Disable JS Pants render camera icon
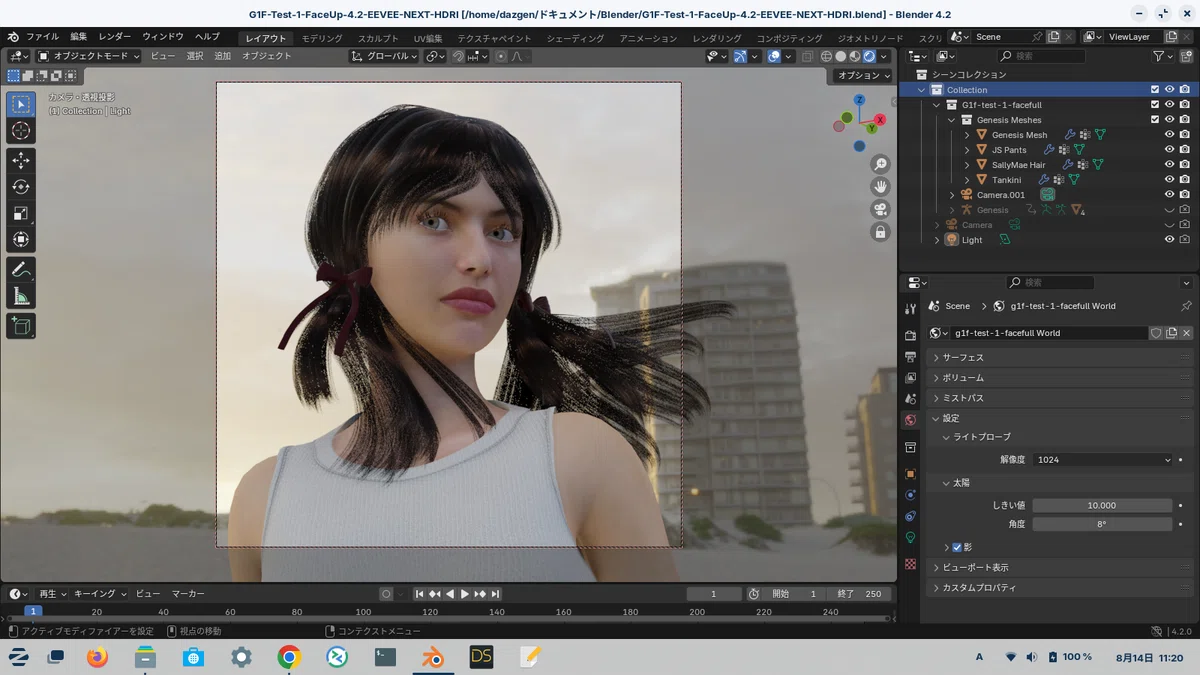The image size is (1200, 675). pos(1184,150)
